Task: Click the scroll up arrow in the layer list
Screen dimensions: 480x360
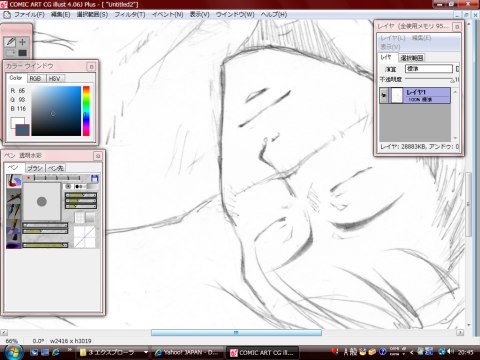Action: click(x=455, y=92)
